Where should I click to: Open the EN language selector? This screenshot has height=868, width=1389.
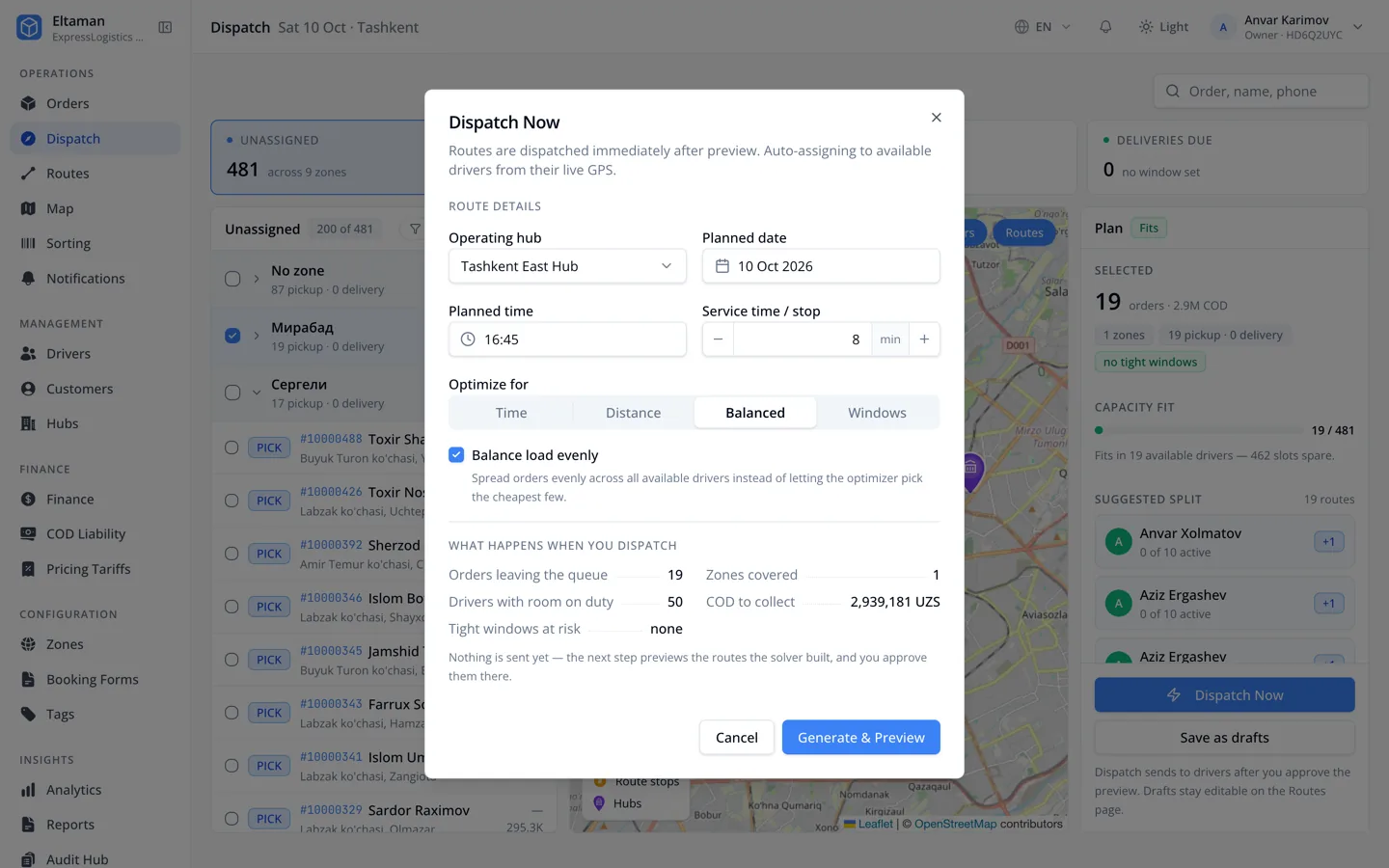coord(1043,27)
